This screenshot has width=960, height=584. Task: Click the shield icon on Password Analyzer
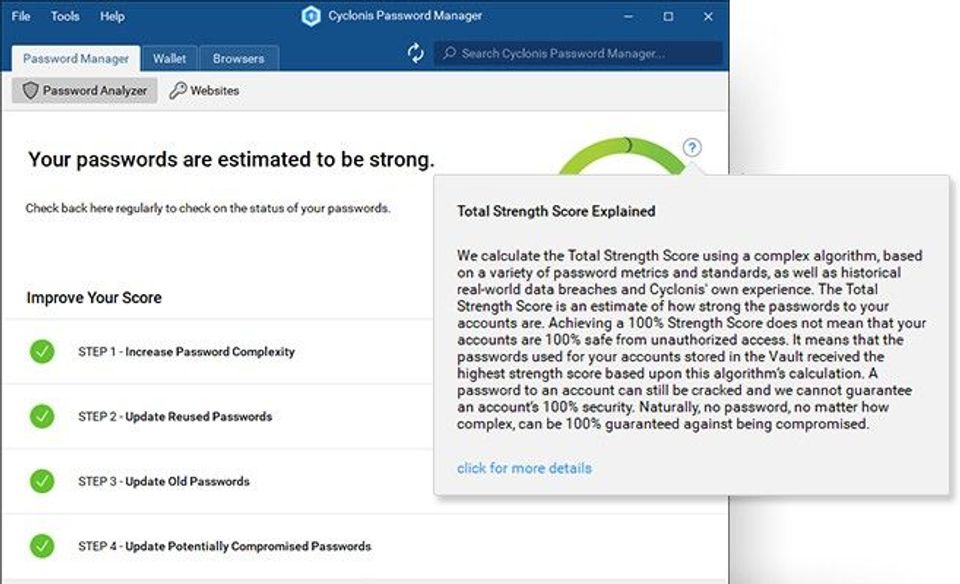tap(30, 91)
